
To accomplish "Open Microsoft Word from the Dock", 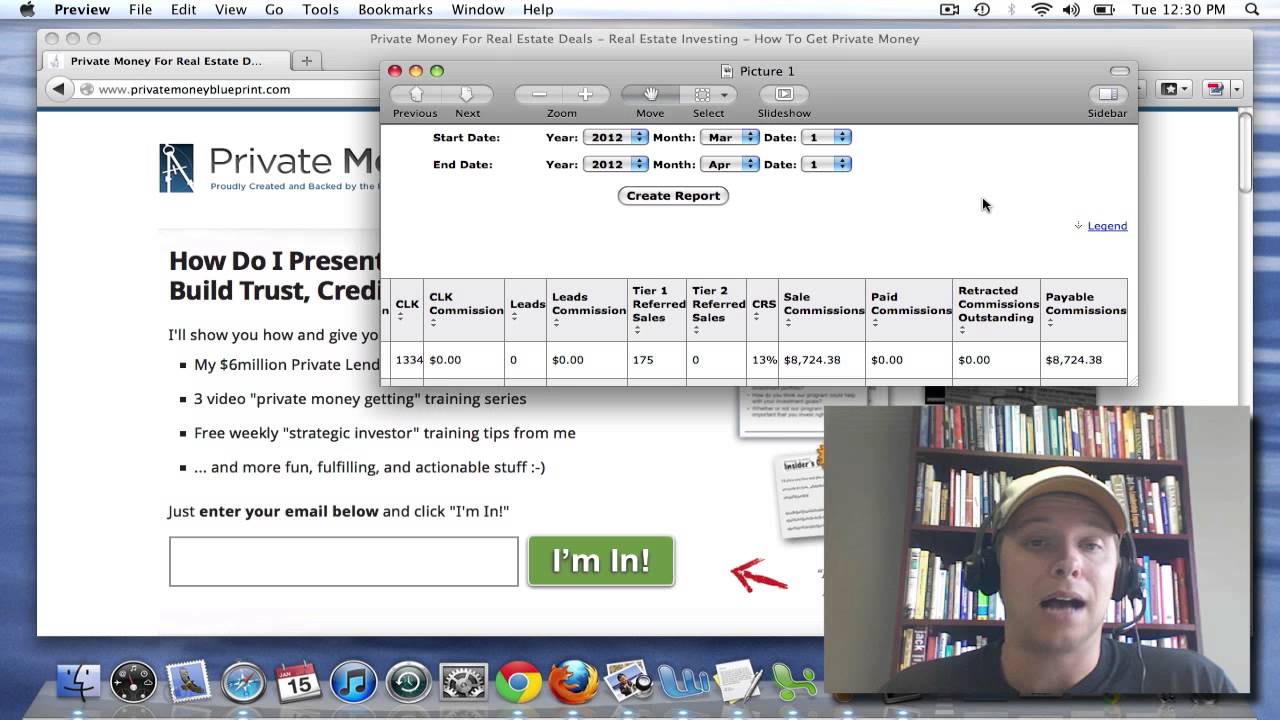I will [684, 683].
